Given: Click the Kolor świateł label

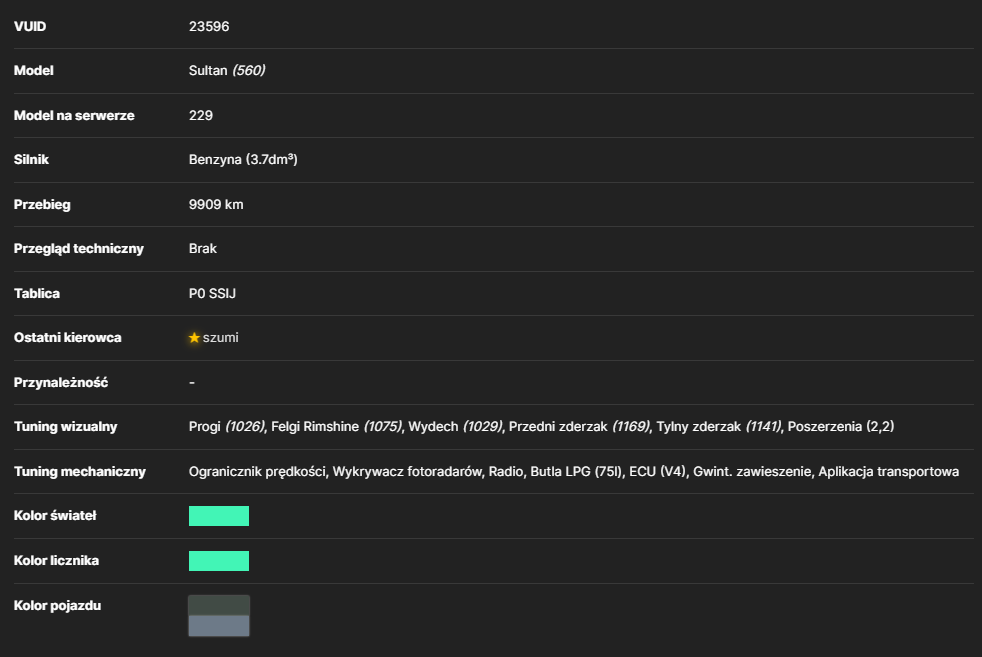Looking at the screenshot, I should 55,515.
